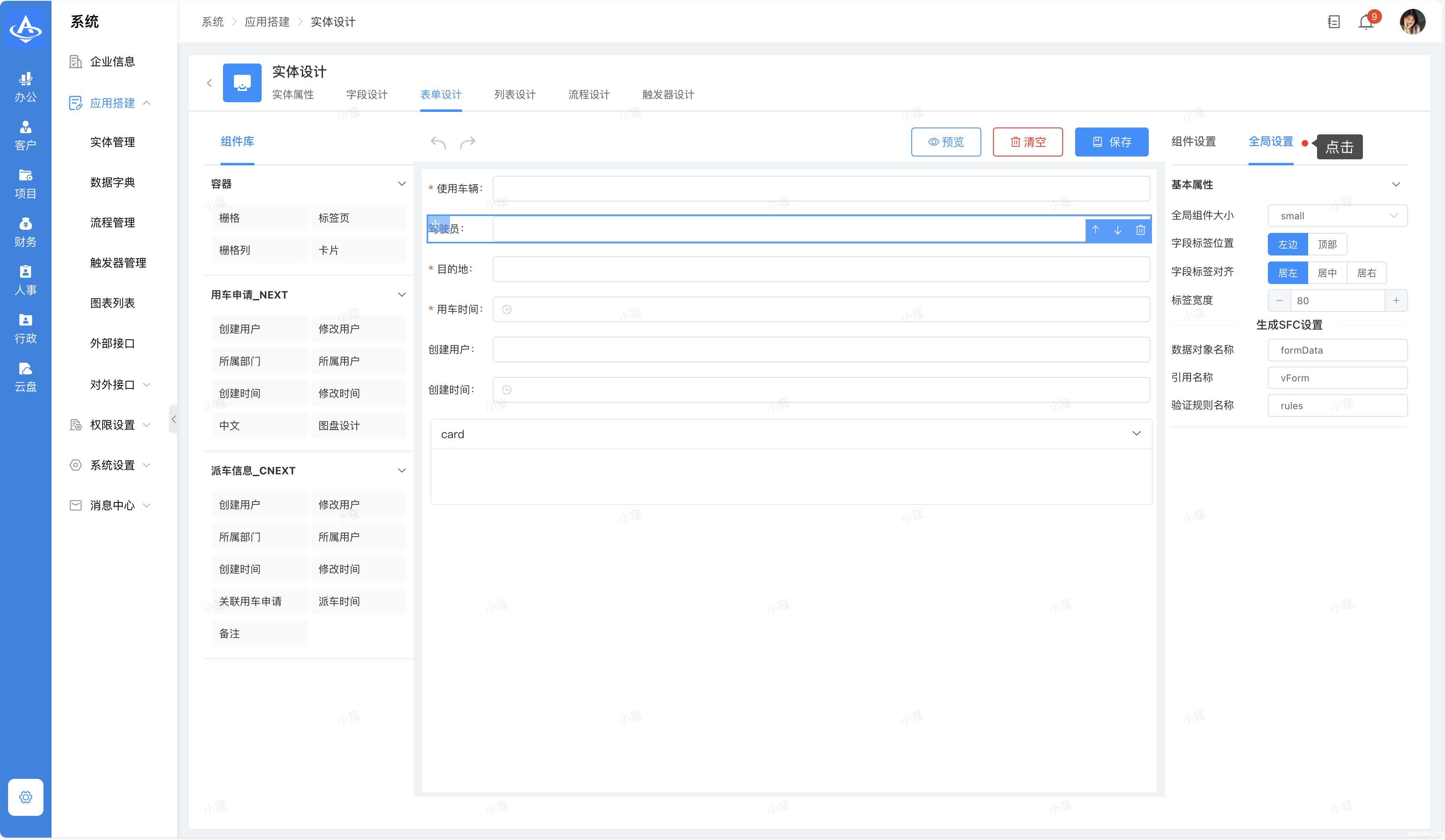Move selected field down with arrow
This screenshot has height=840, width=1445.
pos(1118,230)
